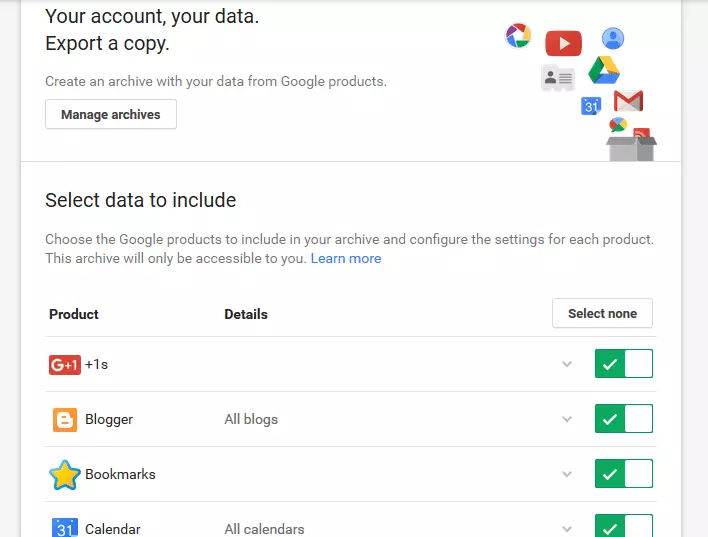Switch off the Bookmarks toggle
The image size is (708, 537).
(624, 474)
